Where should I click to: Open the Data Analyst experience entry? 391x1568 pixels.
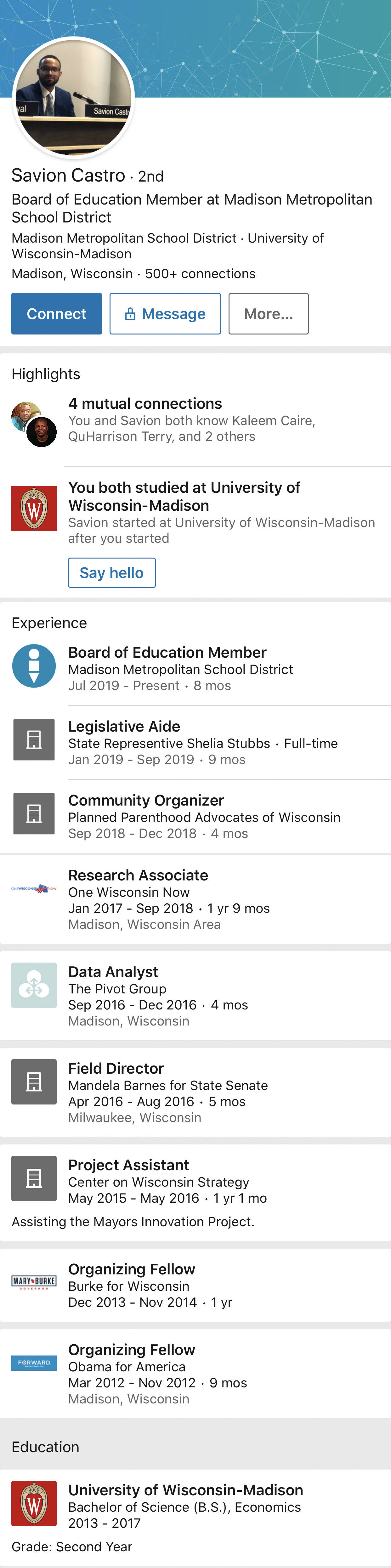pos(195,996)
